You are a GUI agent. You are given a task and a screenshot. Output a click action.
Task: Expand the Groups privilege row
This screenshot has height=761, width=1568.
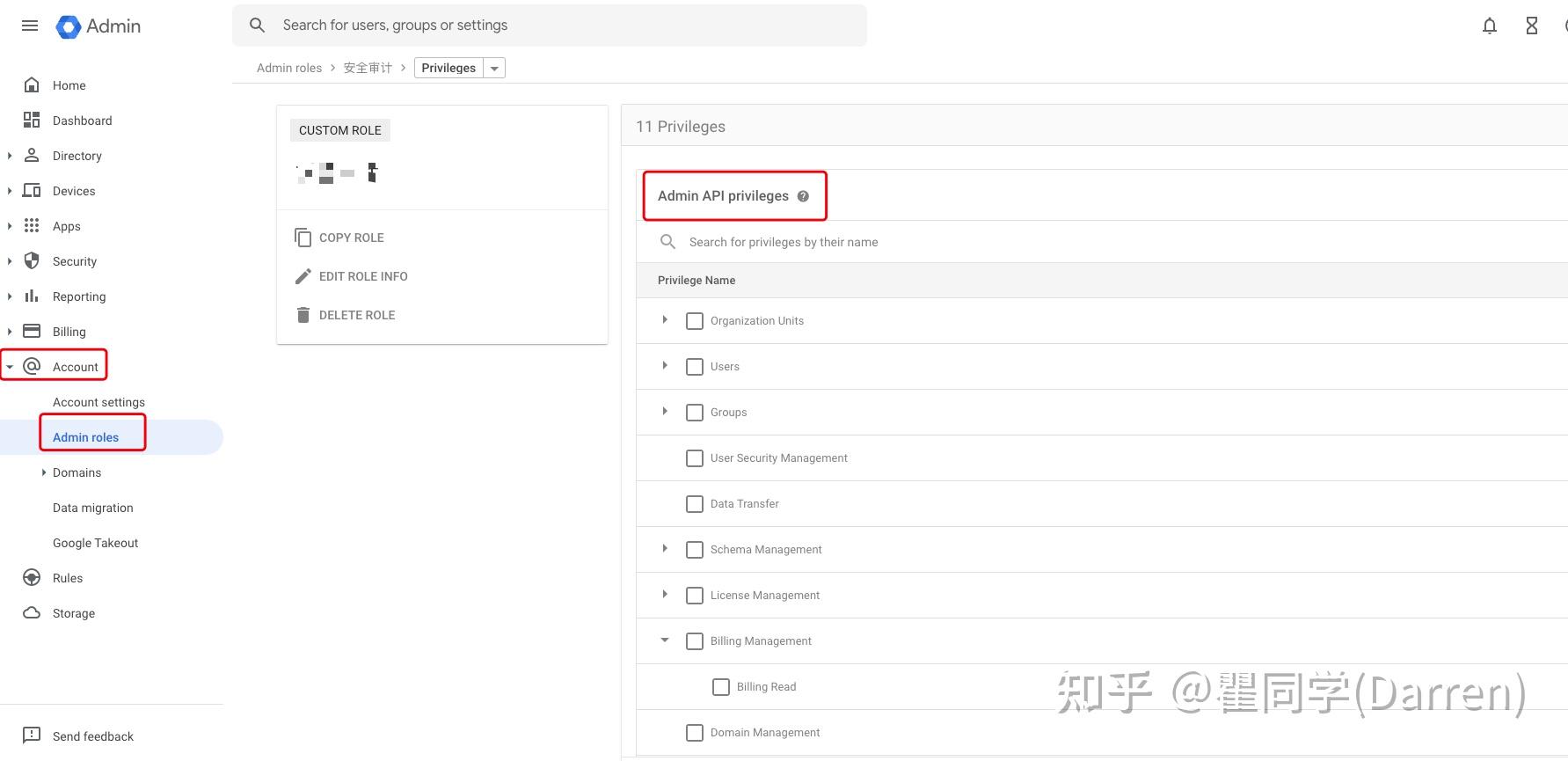point(665,412)
